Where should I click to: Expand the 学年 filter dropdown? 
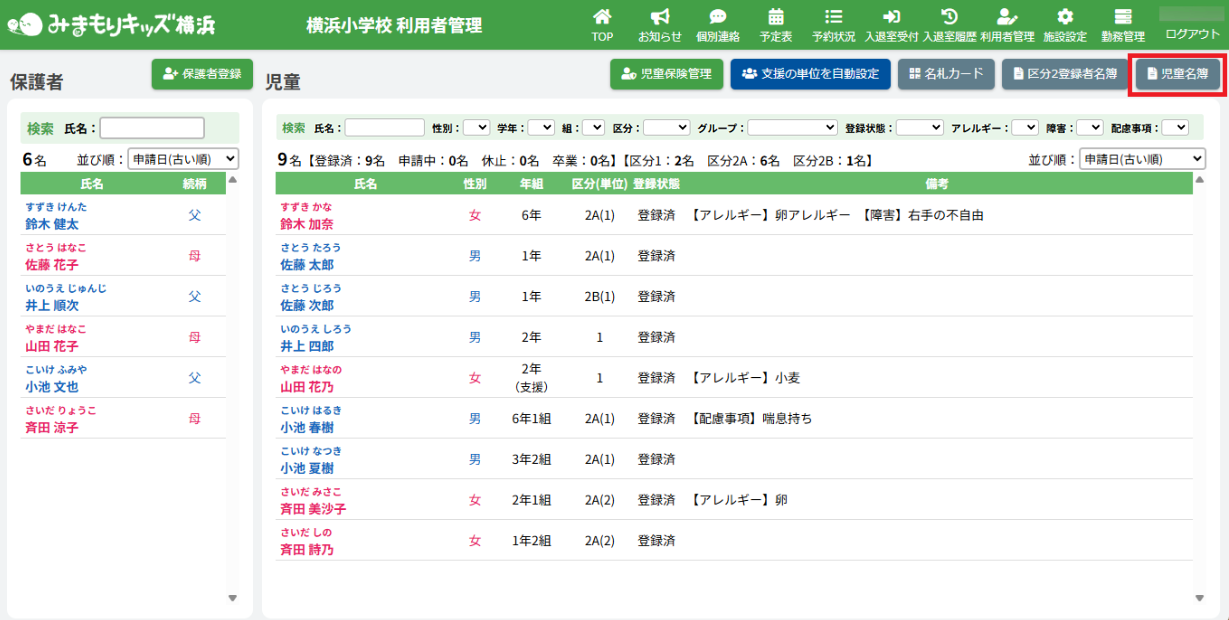[540, 128]
